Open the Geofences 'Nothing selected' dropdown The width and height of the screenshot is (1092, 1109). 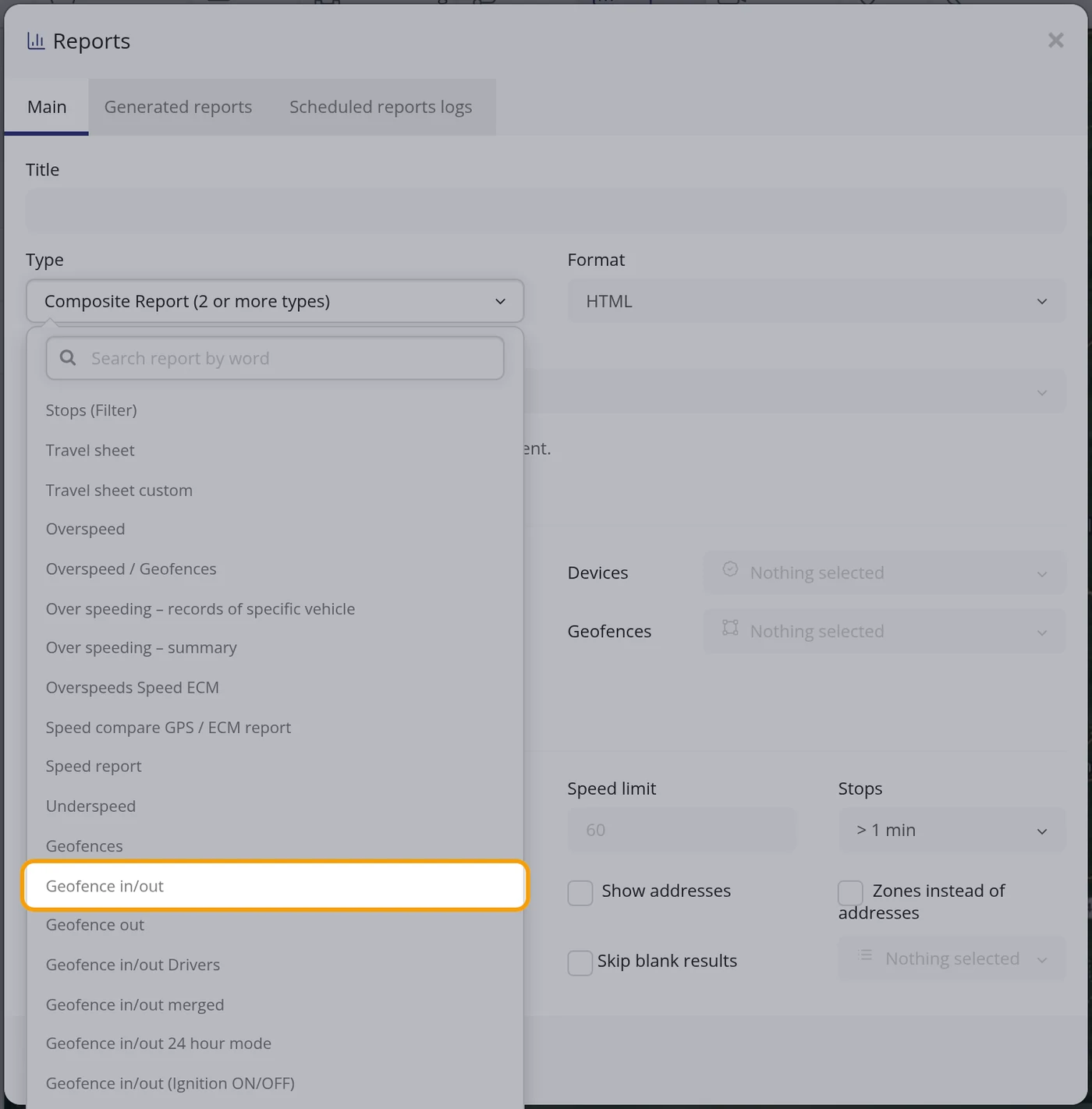885,632
